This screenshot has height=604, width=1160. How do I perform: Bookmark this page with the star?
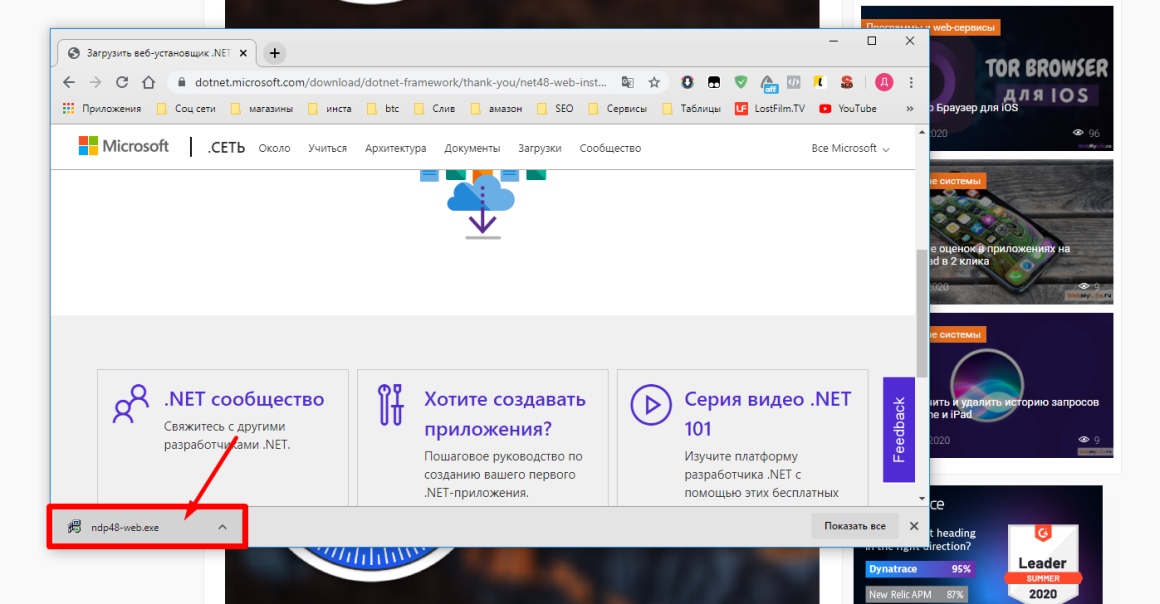[654, 82]
